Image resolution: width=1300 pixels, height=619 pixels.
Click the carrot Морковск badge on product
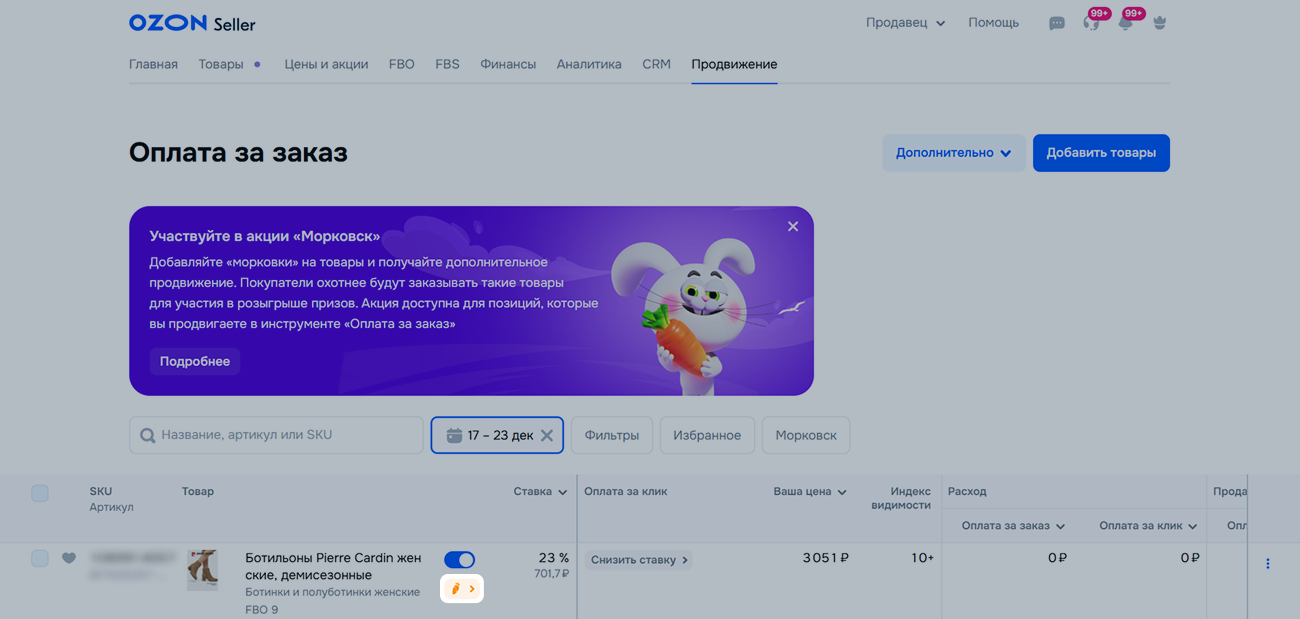[462, 589]
